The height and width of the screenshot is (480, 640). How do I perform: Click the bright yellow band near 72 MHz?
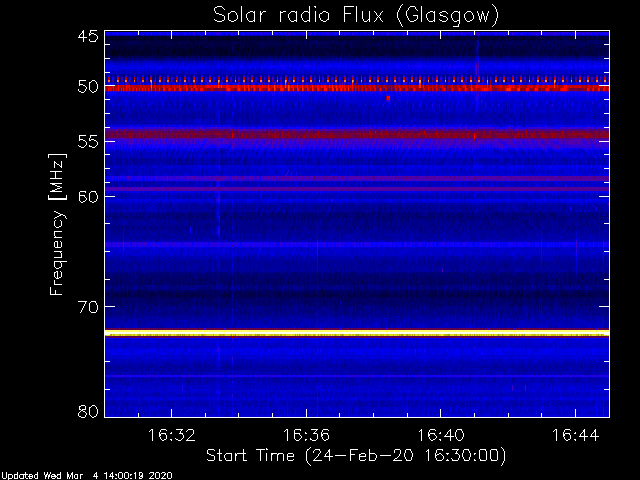357,333
